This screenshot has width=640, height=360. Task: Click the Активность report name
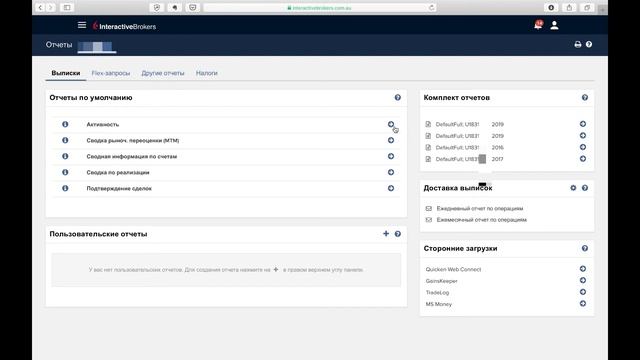tap(103, 124)
